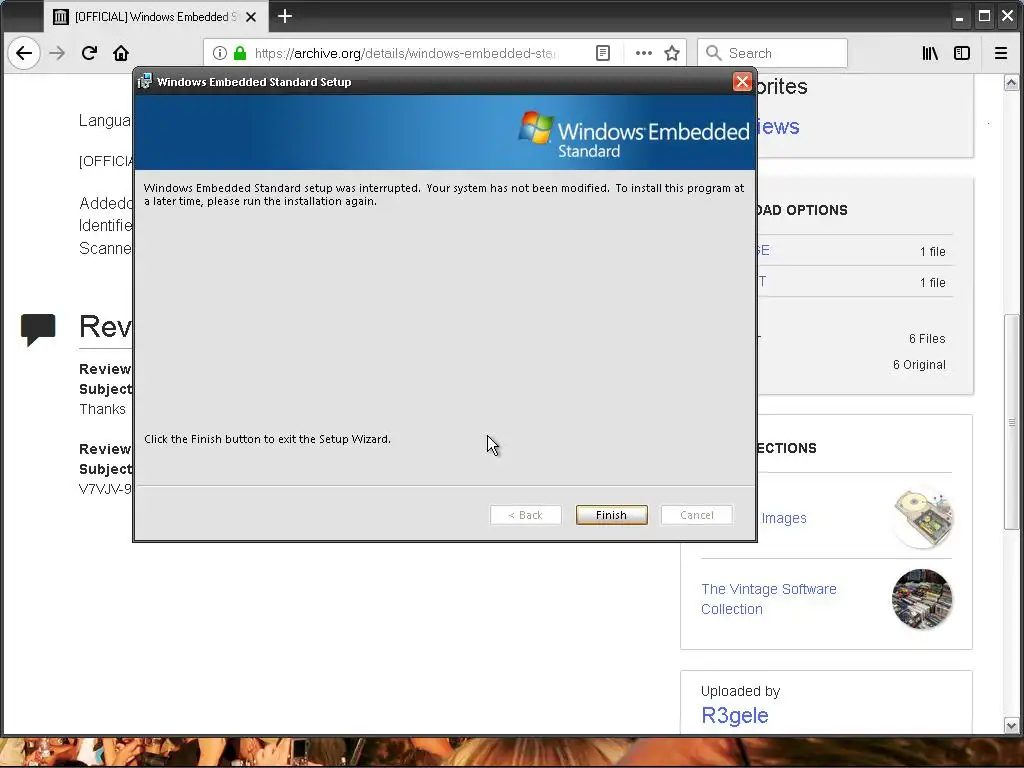Go back with the browser back arrow
The width and height of the screenshot is (1024, 768).
24,53
